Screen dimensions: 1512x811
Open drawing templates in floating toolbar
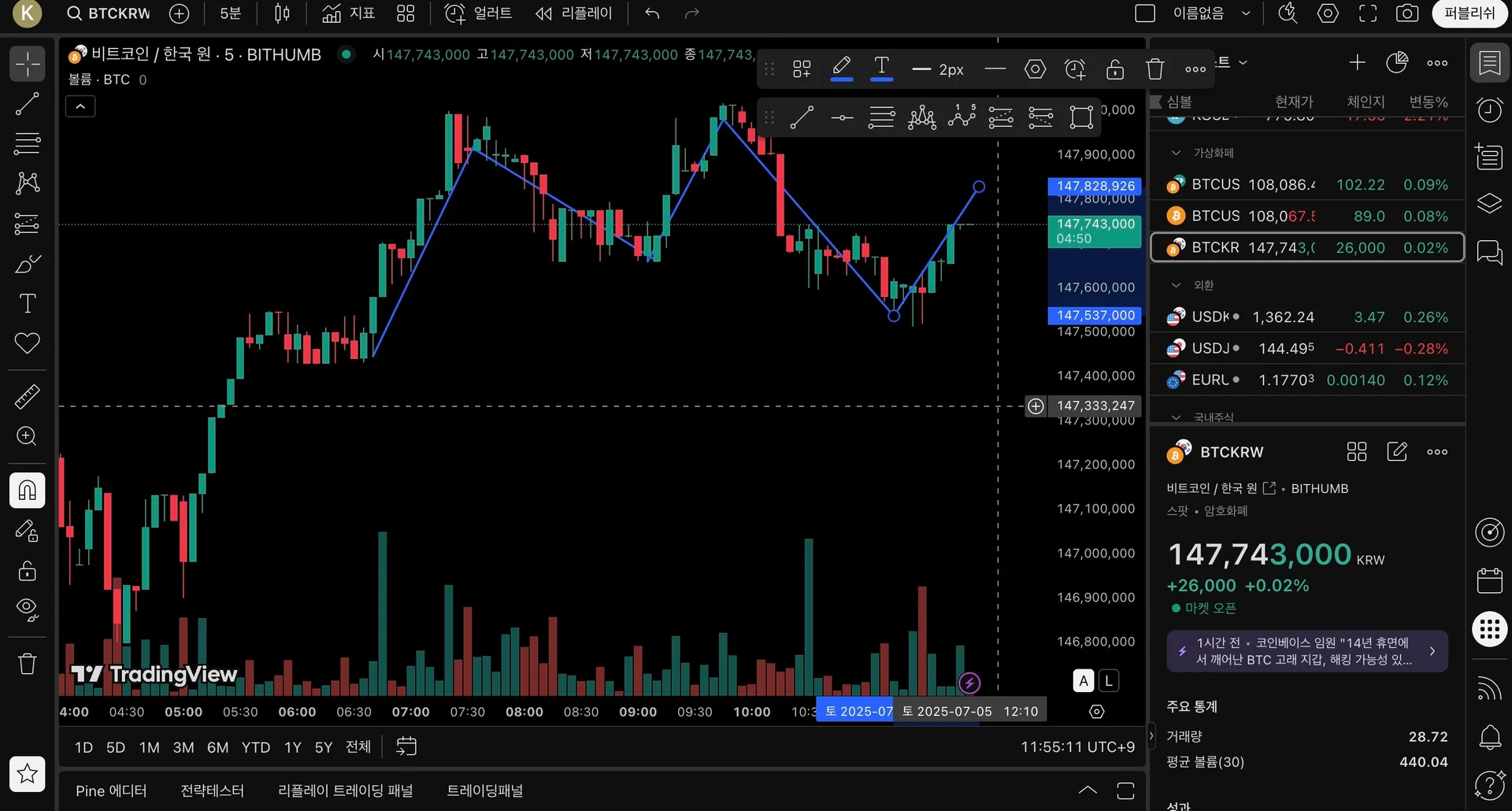click(802, 69)
